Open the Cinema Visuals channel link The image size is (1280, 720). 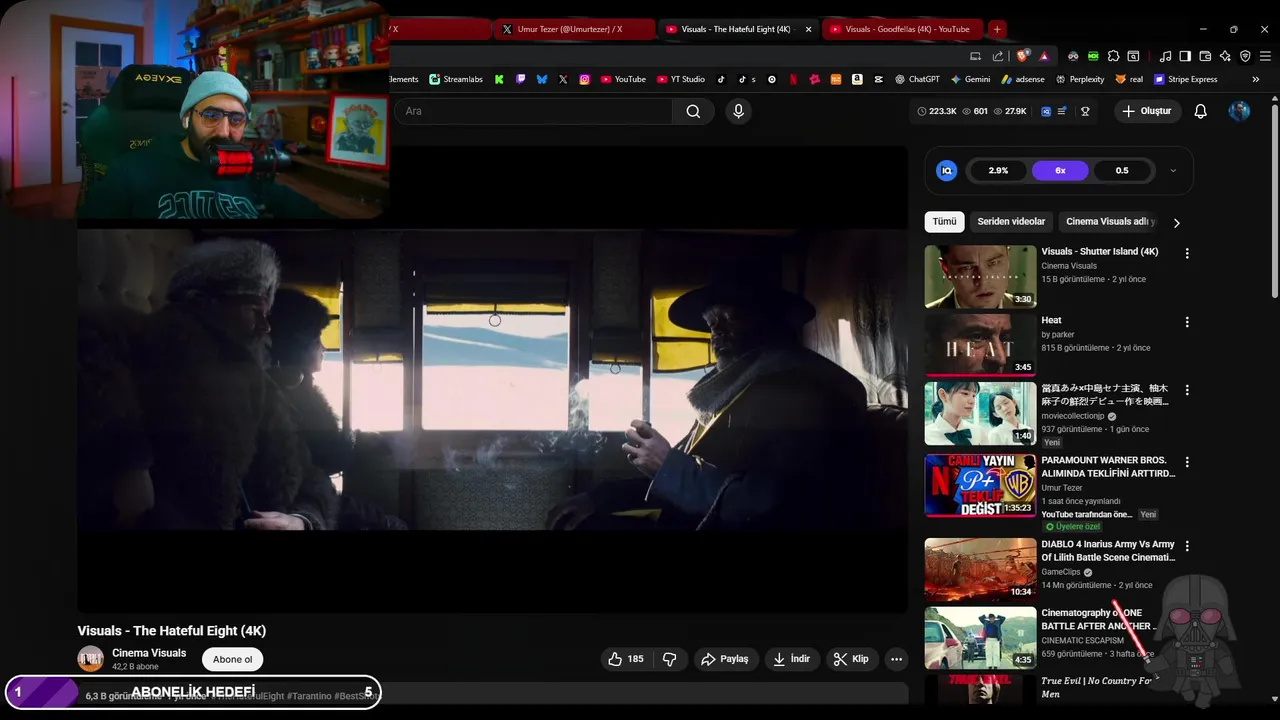coord(149,653)
